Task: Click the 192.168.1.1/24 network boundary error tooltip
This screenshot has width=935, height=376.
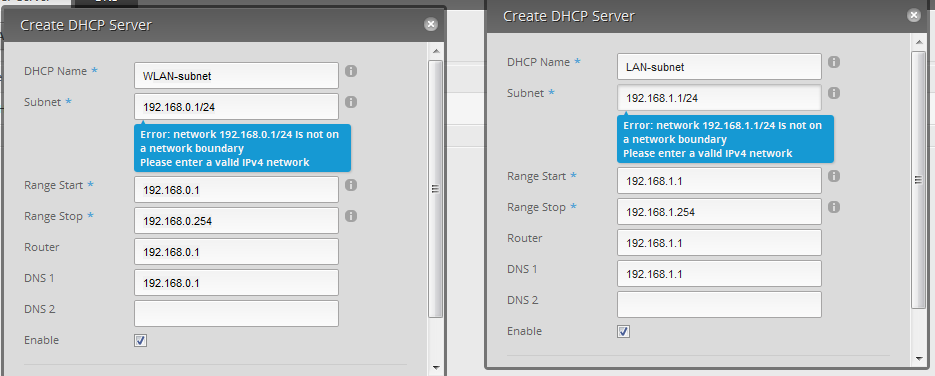Action: (726, 139)
